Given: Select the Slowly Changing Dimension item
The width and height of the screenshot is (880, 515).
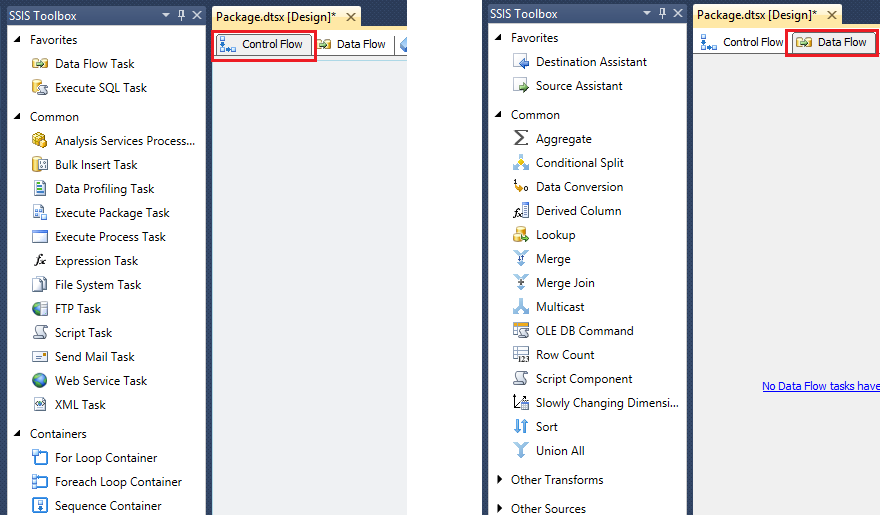Looking at the screenshot, I should coord(607,403).
